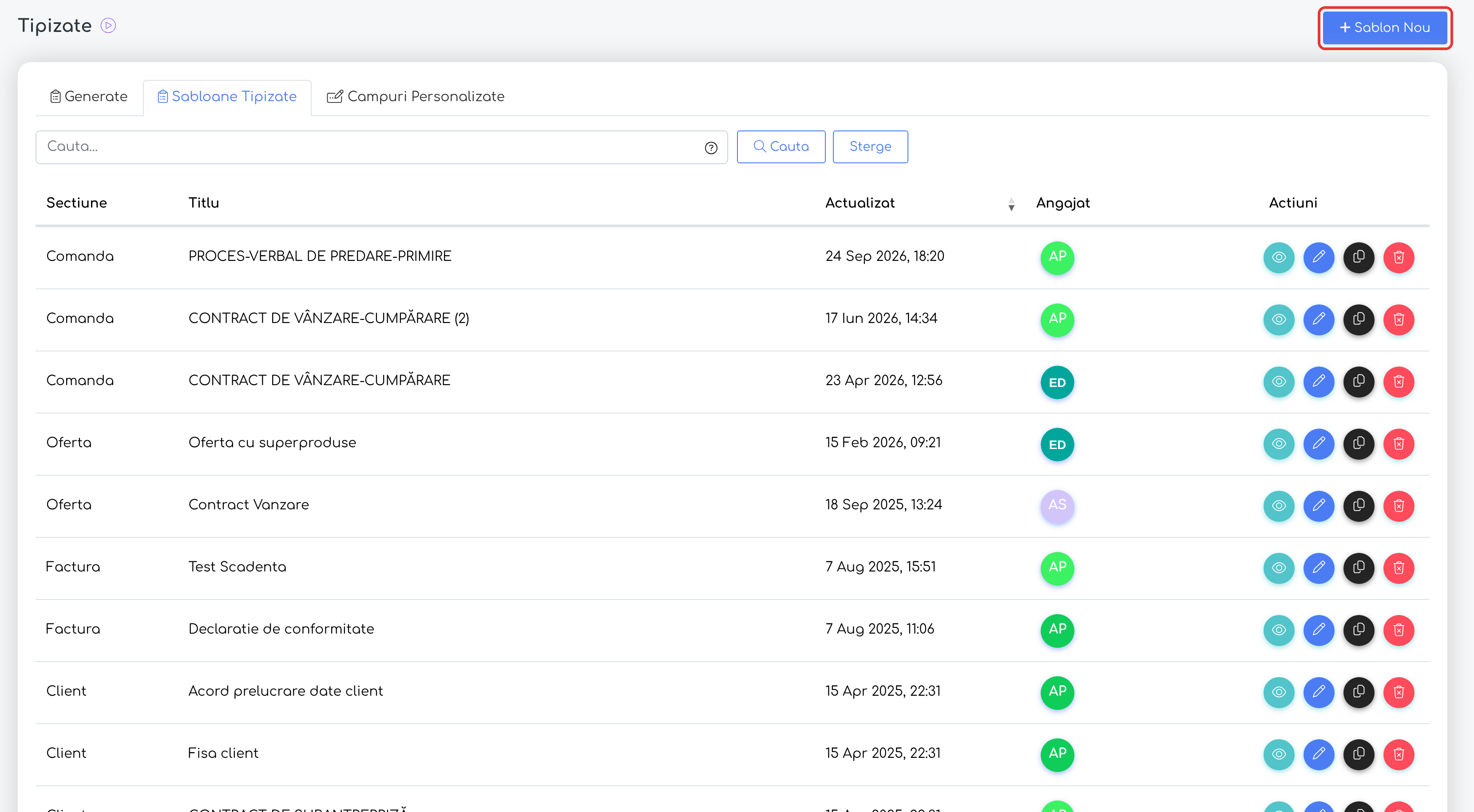Delete the Test Scadenta template
1474x812 pixels.
tap(1399, 569)
